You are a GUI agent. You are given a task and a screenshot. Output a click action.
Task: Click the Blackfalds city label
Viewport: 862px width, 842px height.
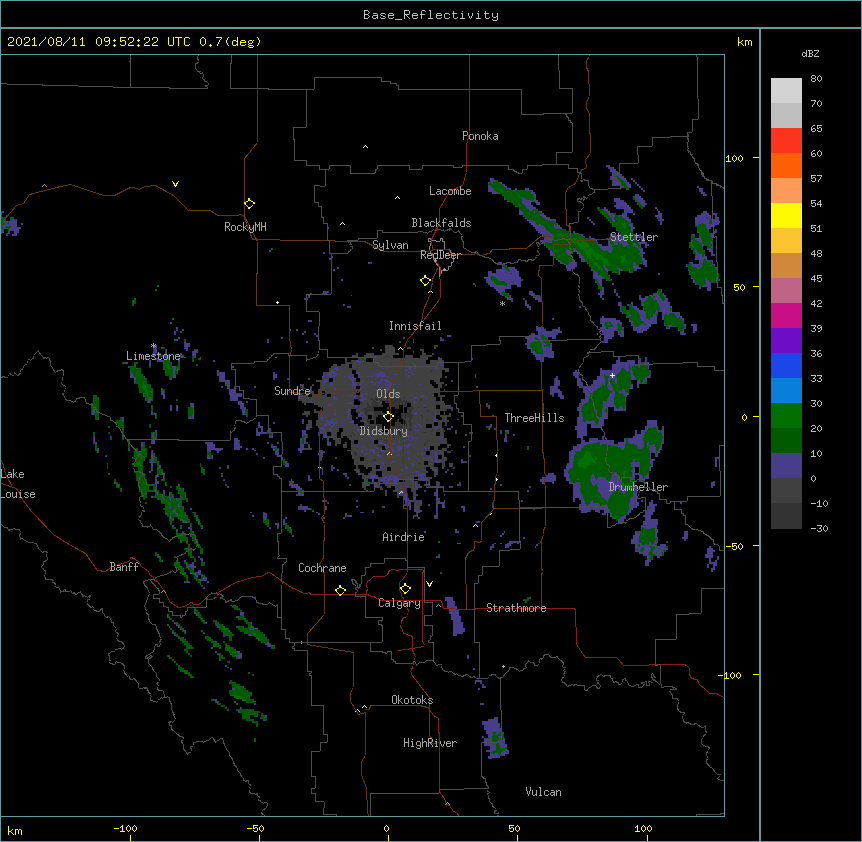pyautogui.click(x=441, y=223)
